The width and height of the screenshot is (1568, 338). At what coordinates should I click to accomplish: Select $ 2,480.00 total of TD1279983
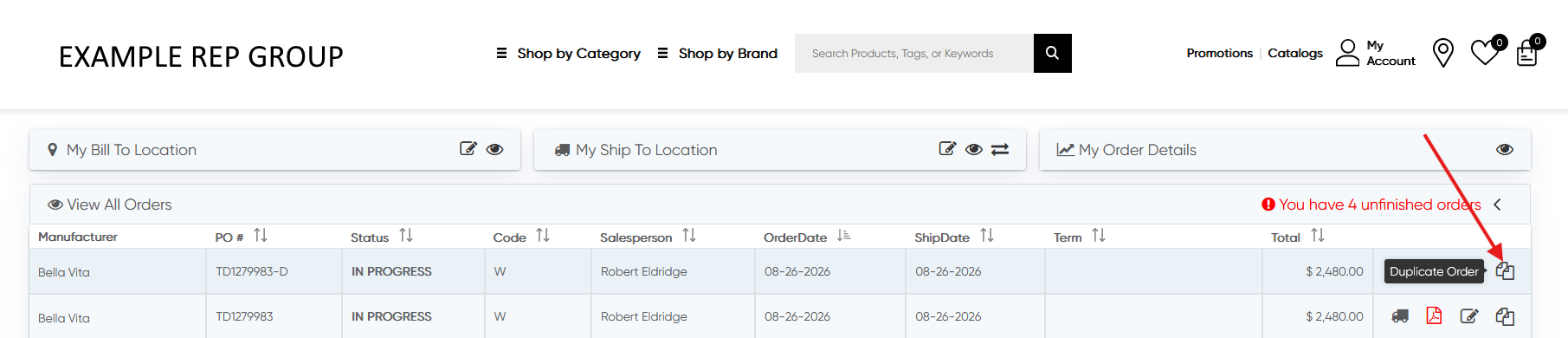(1334, 316)
